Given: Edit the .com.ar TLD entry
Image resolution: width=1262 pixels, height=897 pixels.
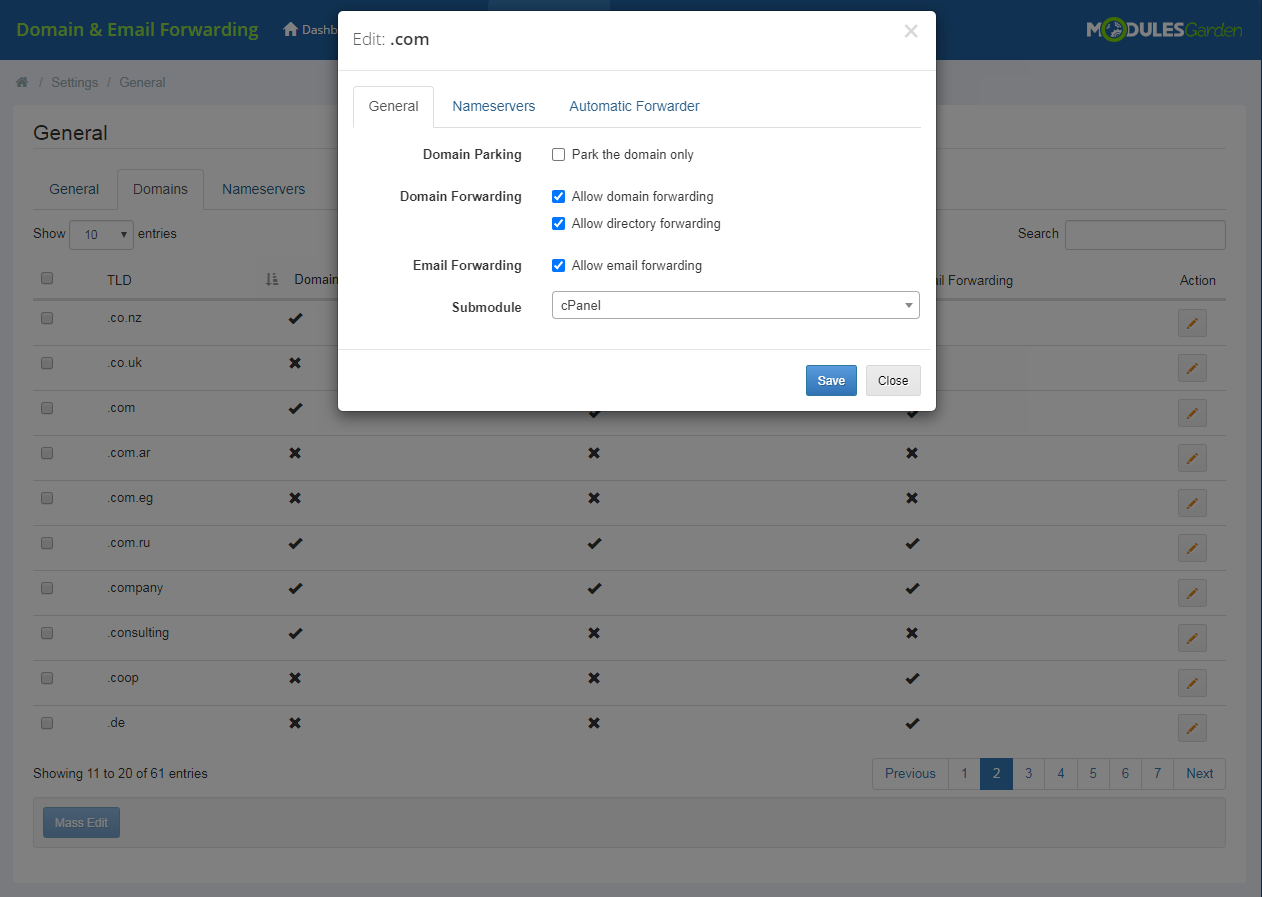Looking at the screenshot, I should (x=1191, y=458).
